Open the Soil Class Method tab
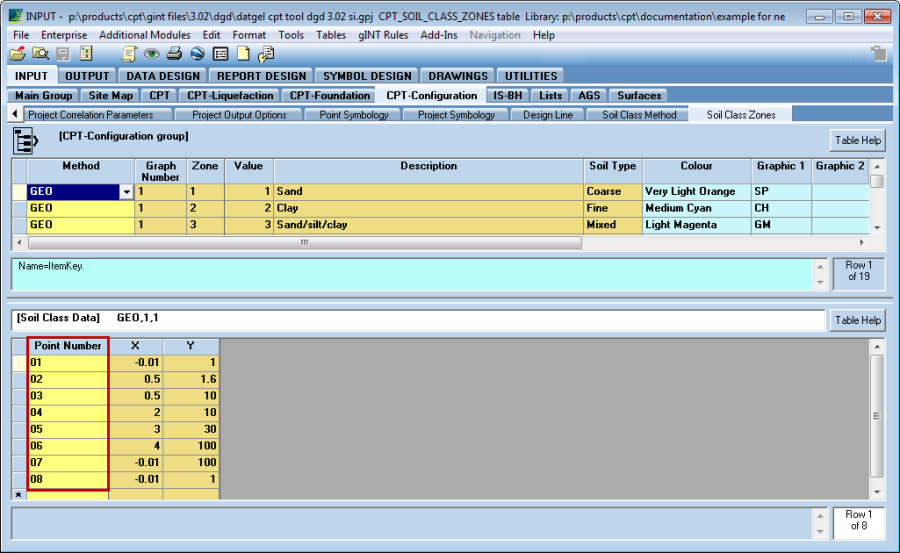Viewport: 900px width, 553px height. [x=639, y=115]
